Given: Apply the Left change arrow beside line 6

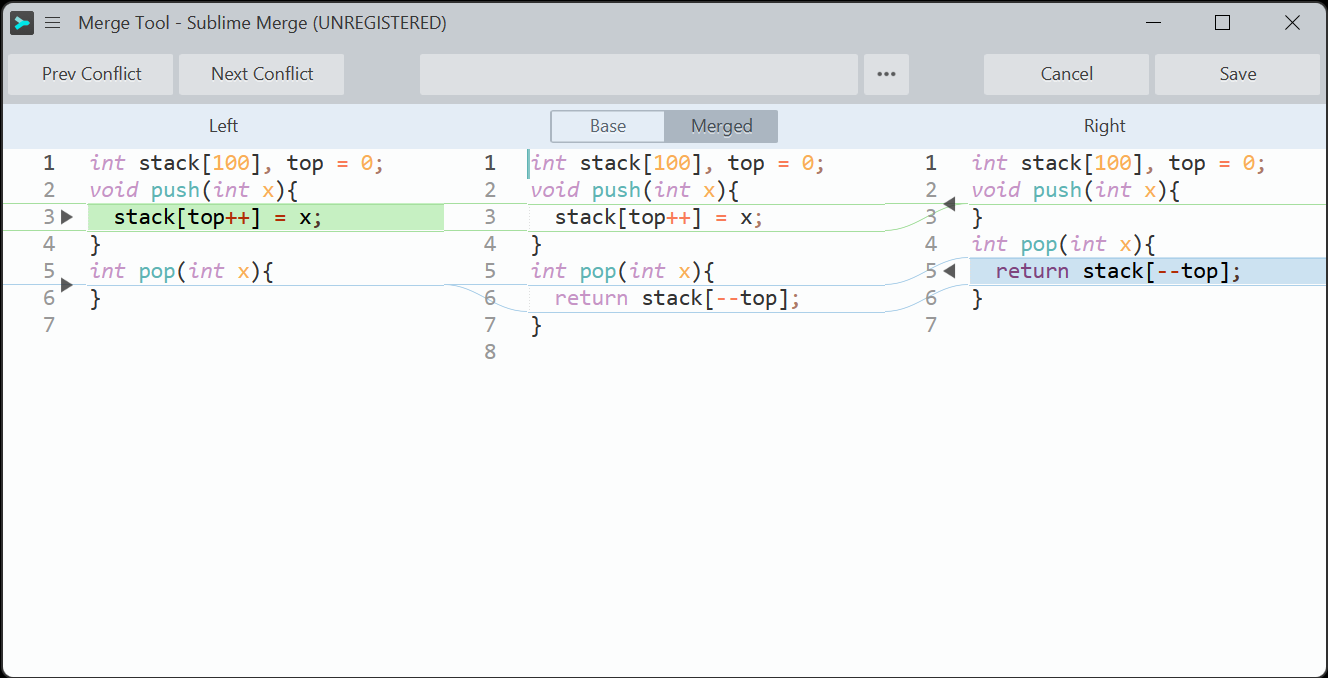Looking at the screenshot, I should (x=67, y=285).
